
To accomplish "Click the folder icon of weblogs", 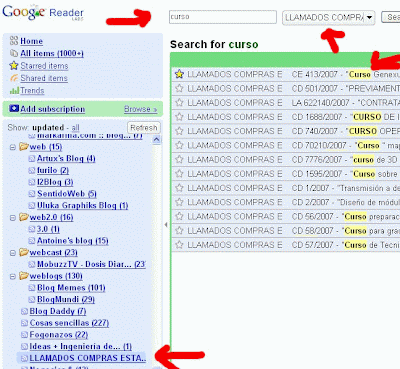I will 24,276.
